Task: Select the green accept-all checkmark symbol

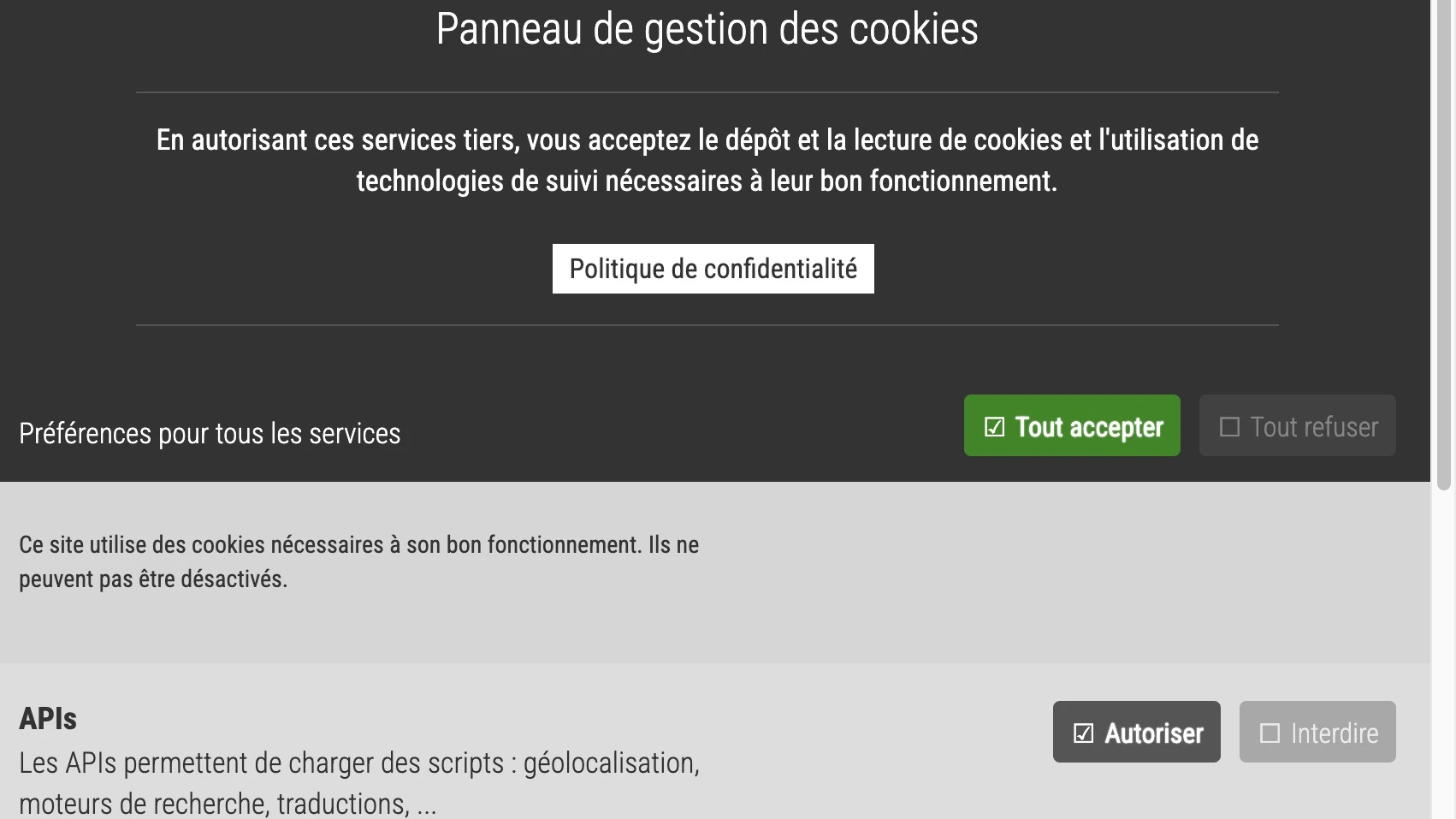Action: point(992,425)
